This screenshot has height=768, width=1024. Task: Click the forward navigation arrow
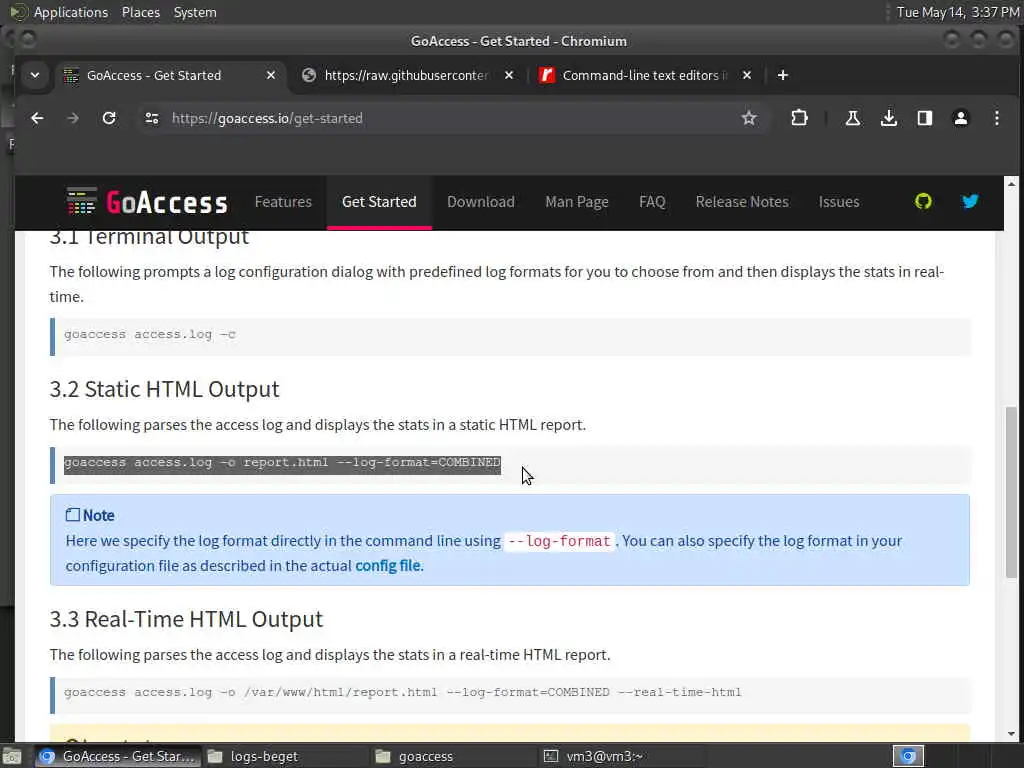[73, 118]
